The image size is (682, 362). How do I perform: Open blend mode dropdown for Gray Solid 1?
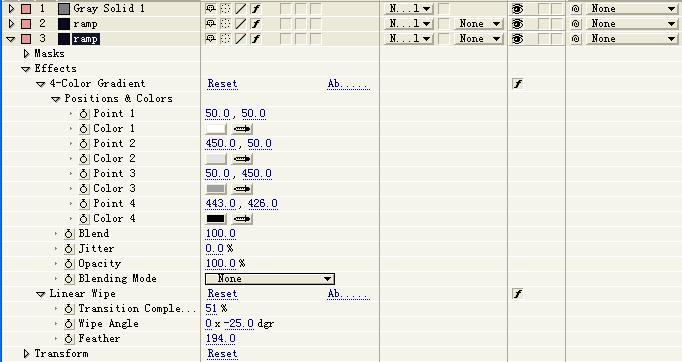coord(408,9)
